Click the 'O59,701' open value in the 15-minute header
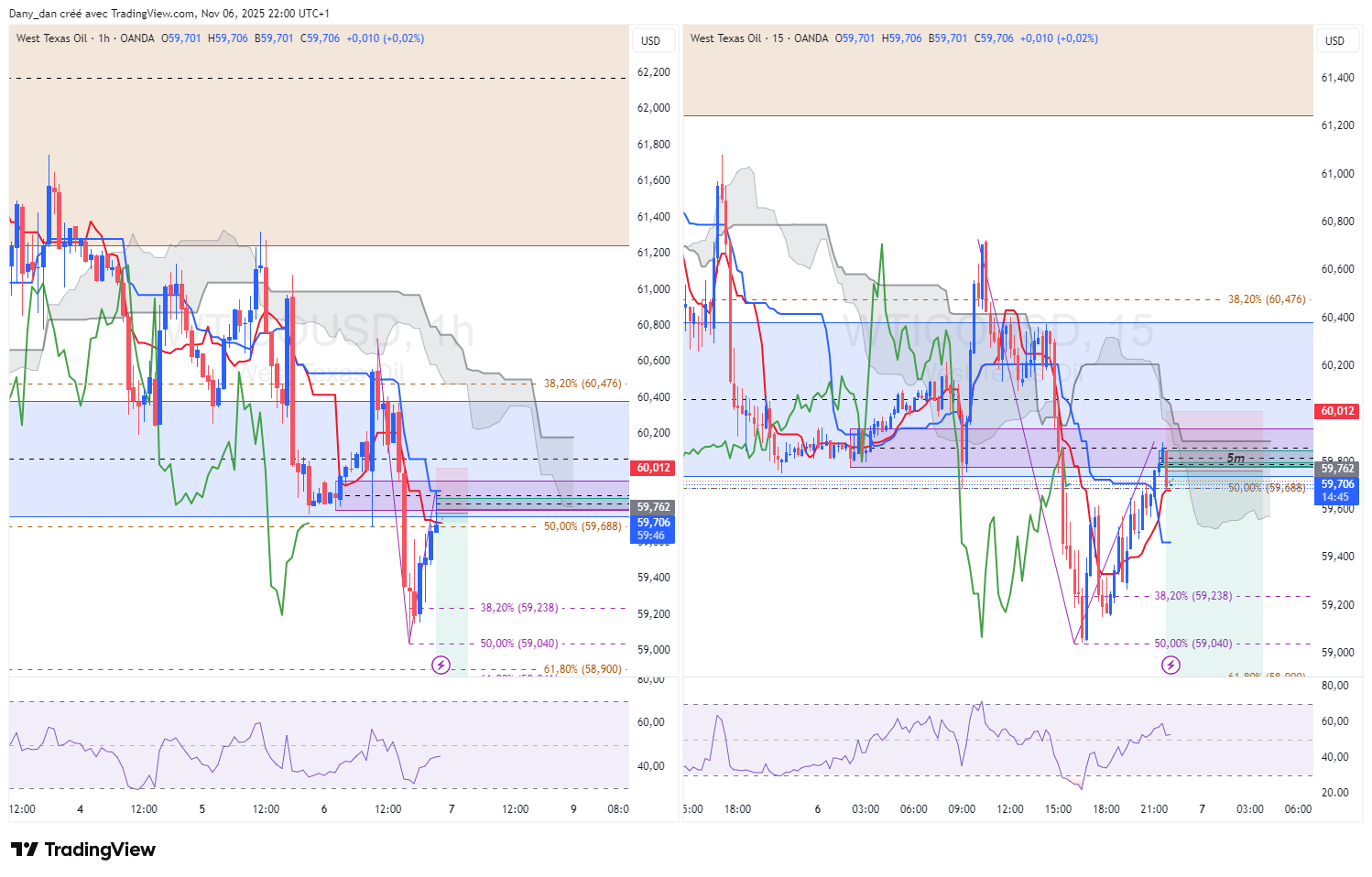Image resolution: width=1372 pixels, height=877 pixels. [x=855, y=38]
